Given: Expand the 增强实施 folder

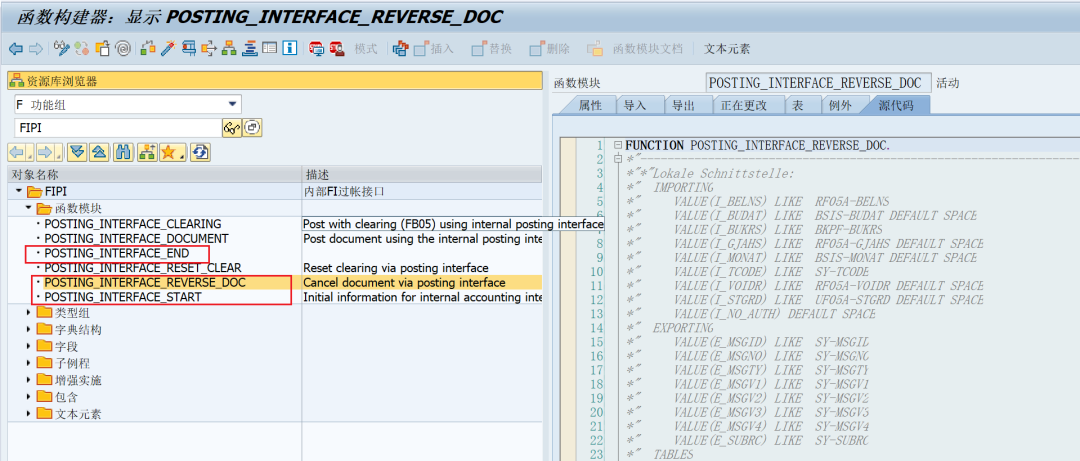Looking at the screenshot, I should pyautogui.click(x=28, y=380).
